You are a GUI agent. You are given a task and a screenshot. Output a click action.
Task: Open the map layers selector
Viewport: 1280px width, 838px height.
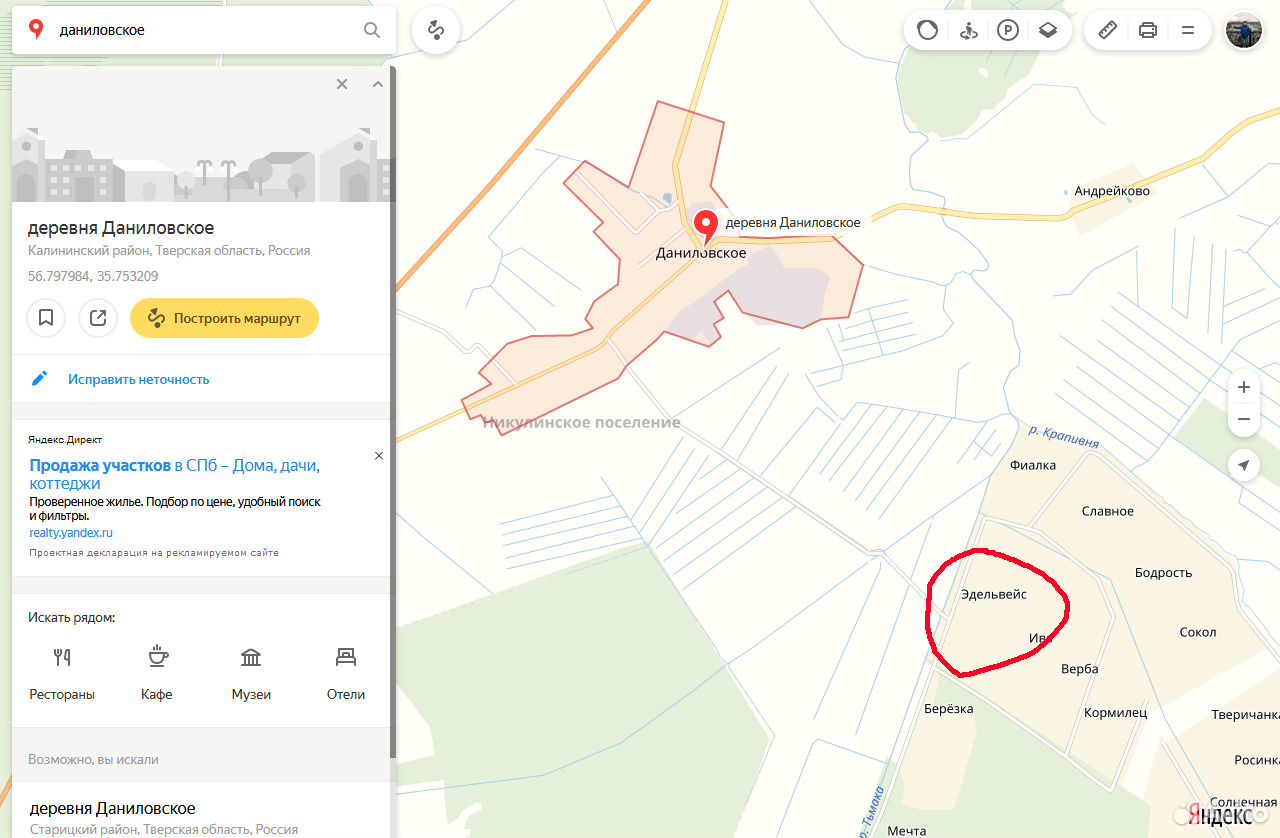(1047, 30)
